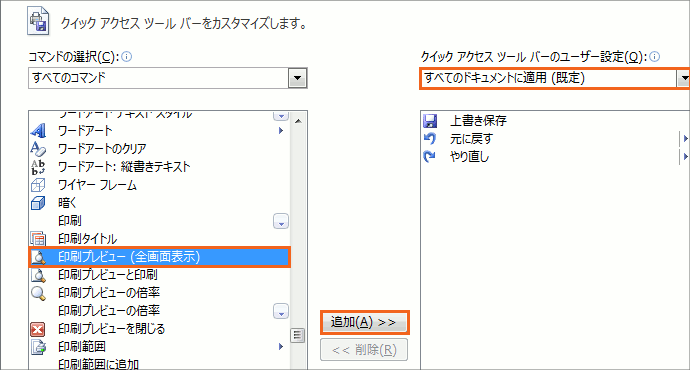This screenshot has height=370, width=690.
Task: Click the ワードアート: 縦書きテキスト icon
Action: [38, 167]
